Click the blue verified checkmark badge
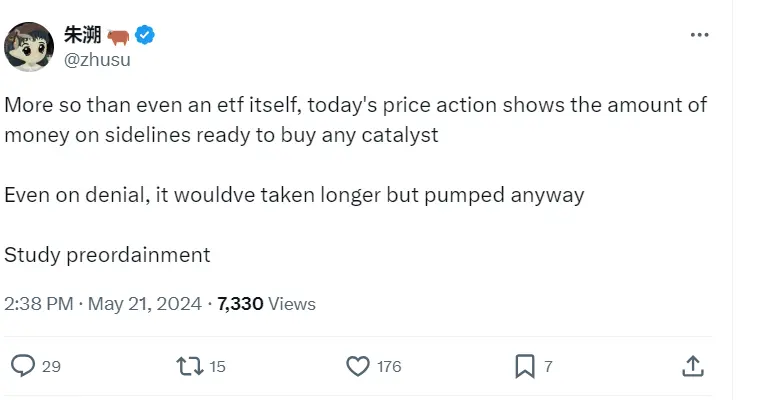This screenshot has height=400, width=759. [146, 36]
